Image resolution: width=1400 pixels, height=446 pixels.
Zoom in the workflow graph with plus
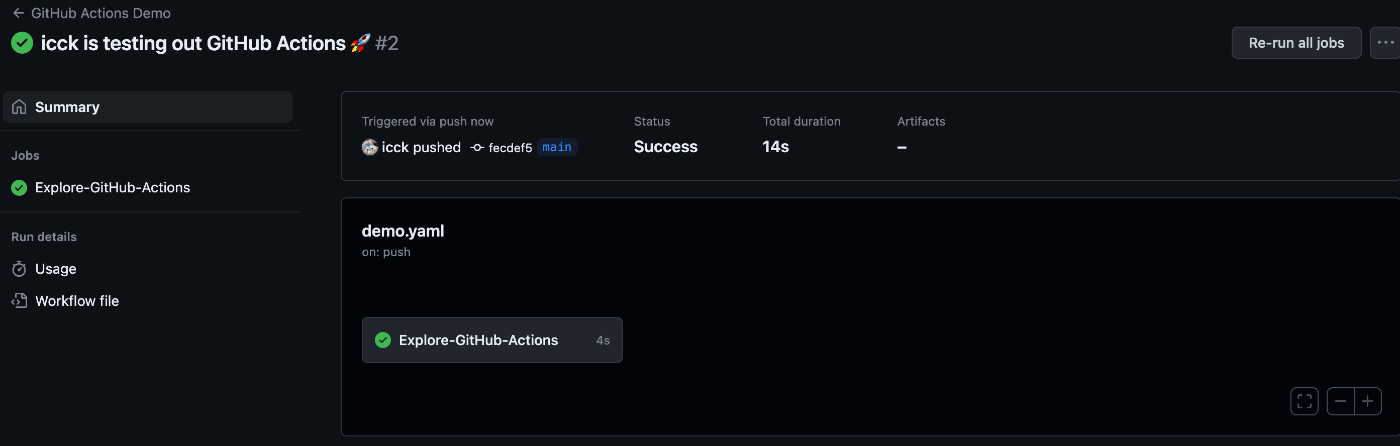click(1368, 401)
